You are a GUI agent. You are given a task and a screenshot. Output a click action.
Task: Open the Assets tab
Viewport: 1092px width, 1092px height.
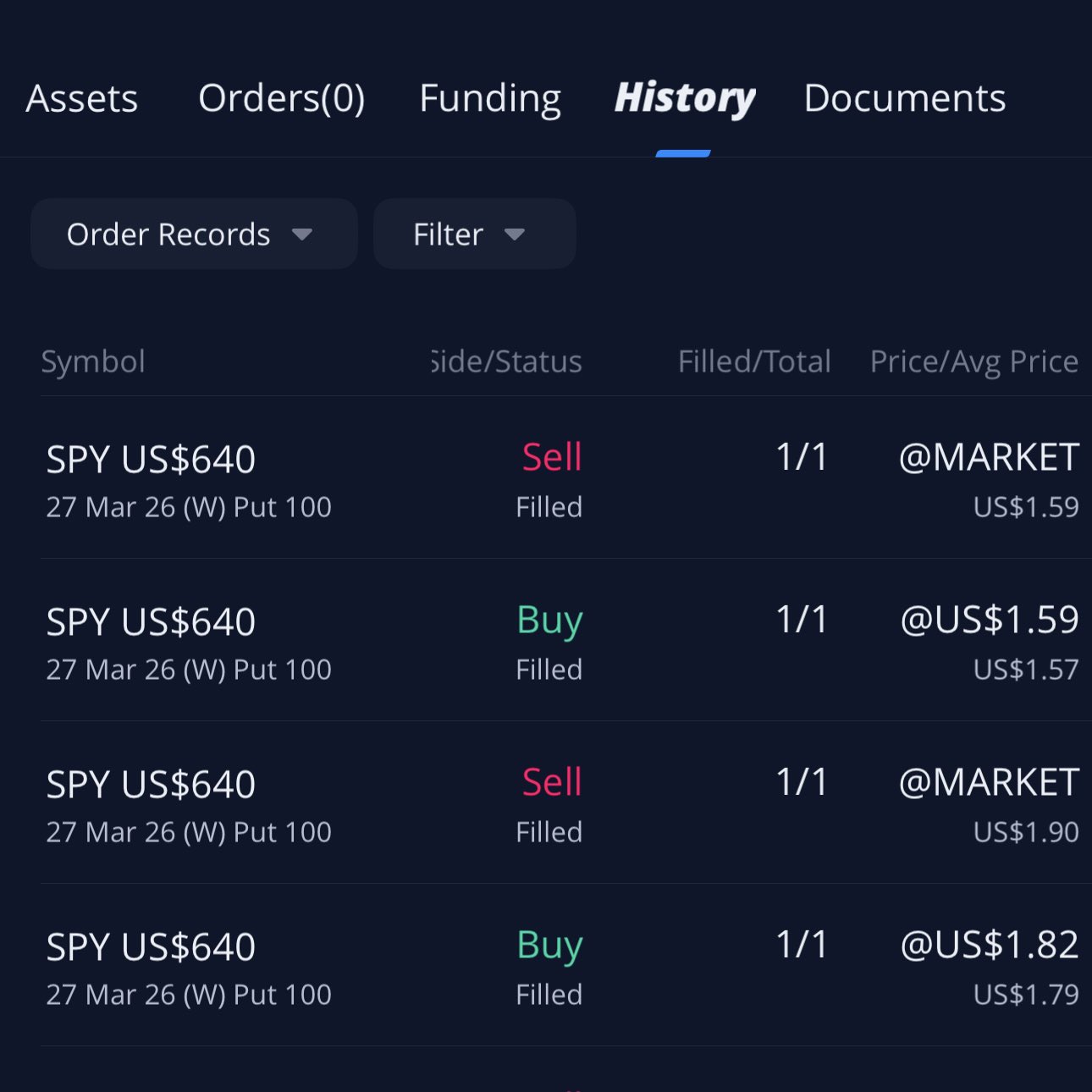[x=82, y=98]
